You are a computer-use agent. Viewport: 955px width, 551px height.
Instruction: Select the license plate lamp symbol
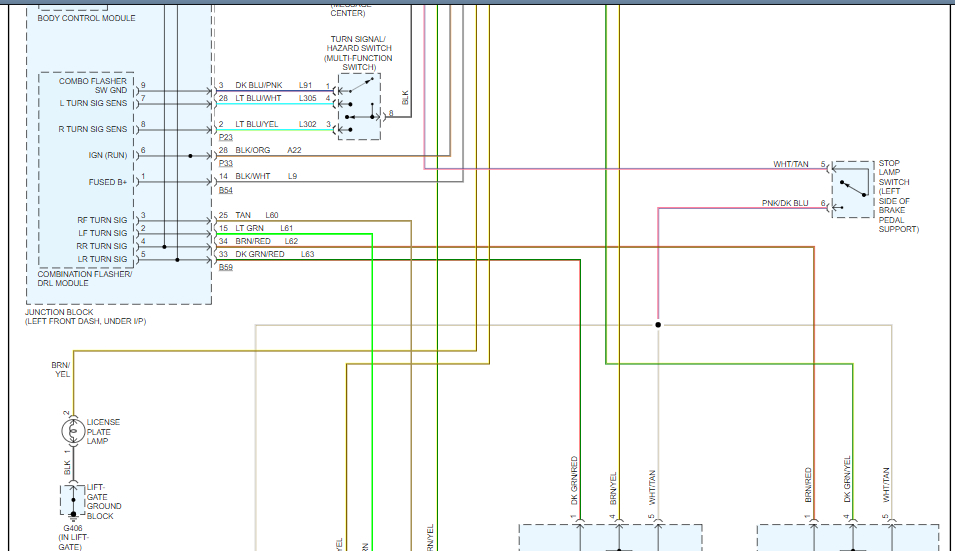coord(72,432)
